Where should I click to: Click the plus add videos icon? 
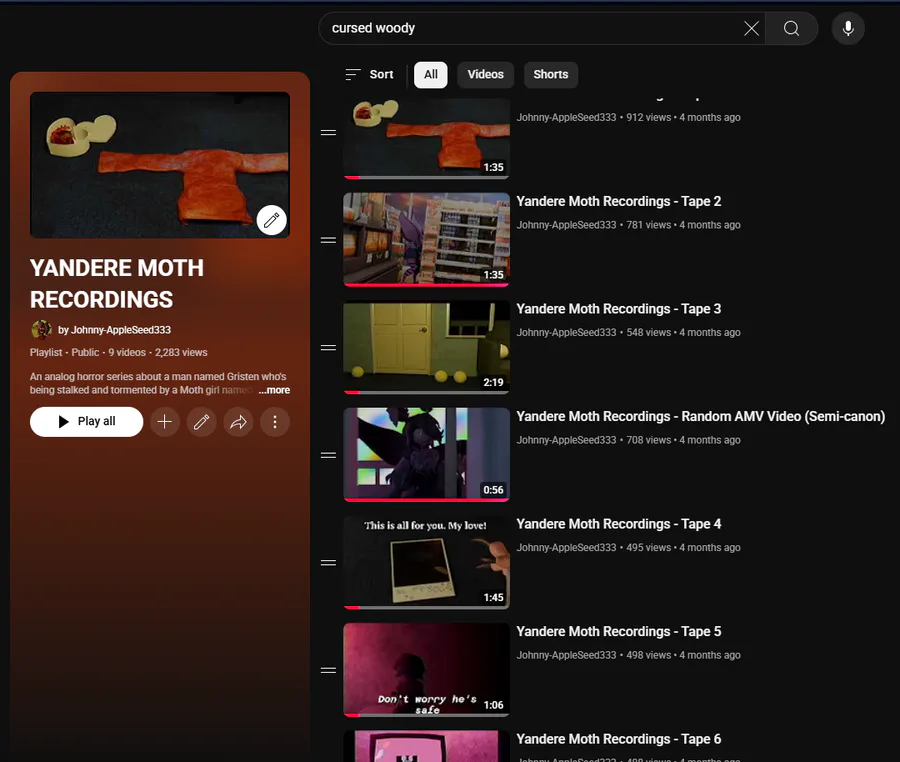click(x=165, y=422)
